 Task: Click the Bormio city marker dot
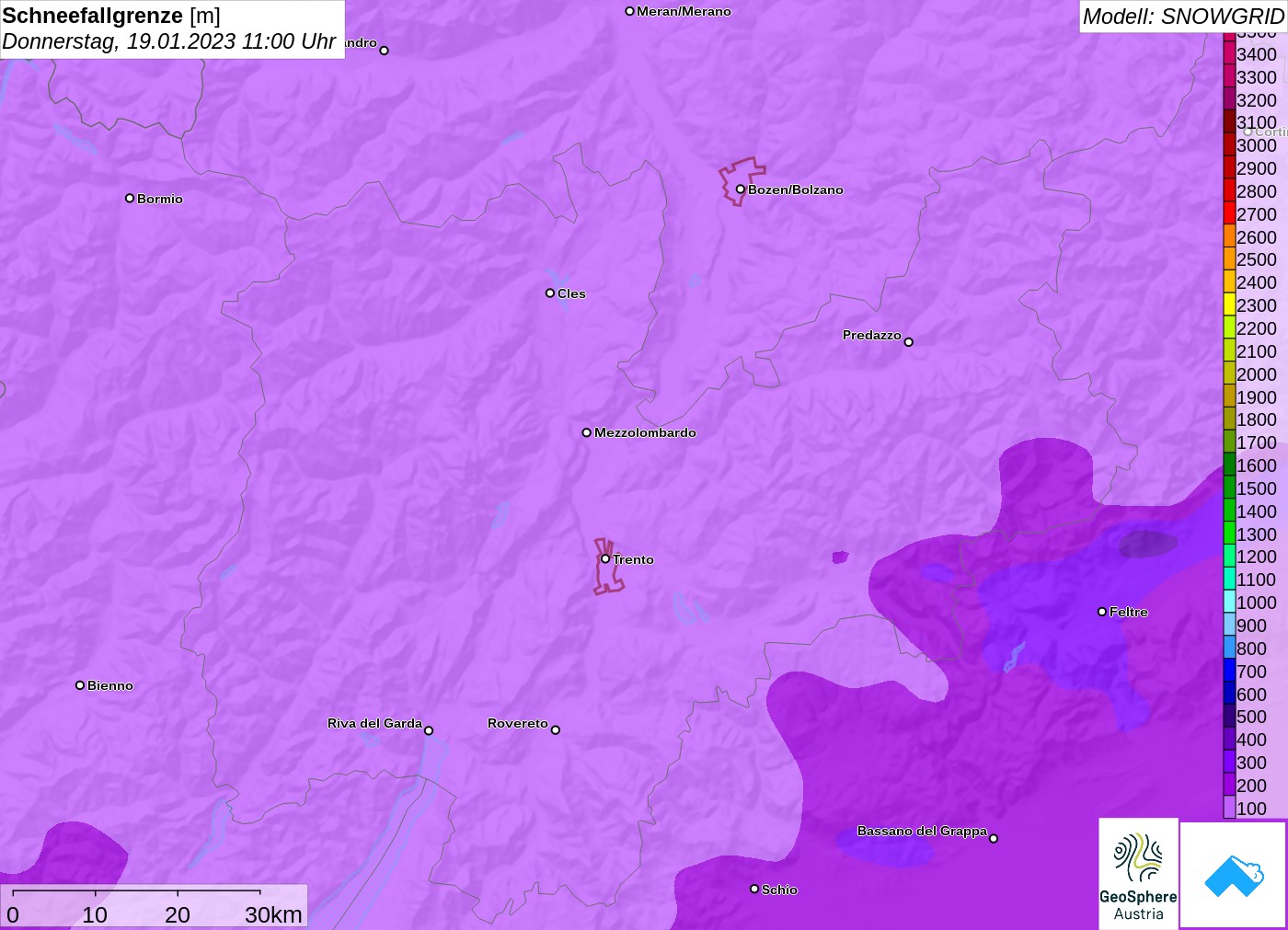click(130, 198)
